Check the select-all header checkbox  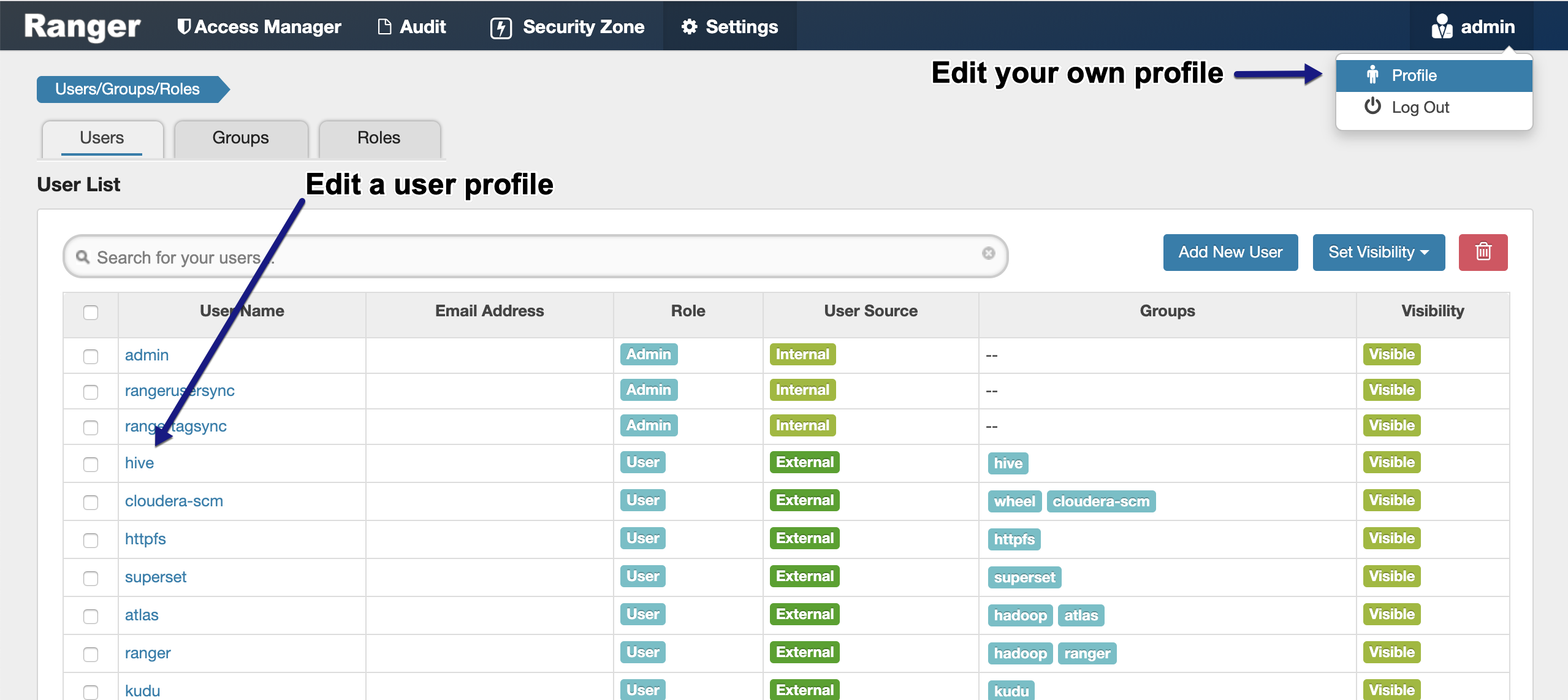tap(91, 312)
